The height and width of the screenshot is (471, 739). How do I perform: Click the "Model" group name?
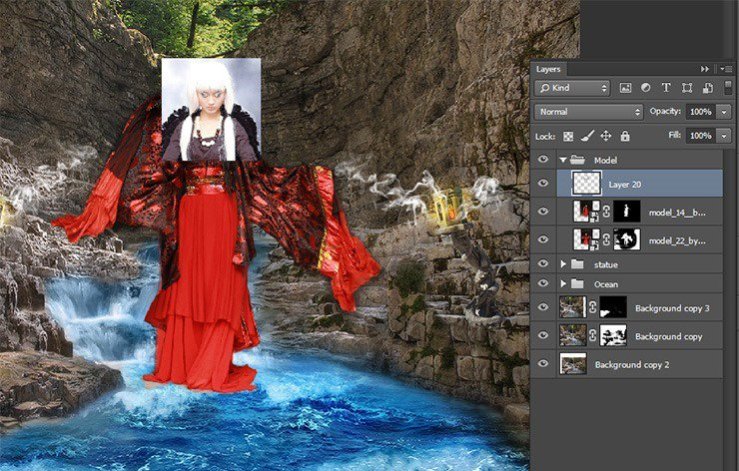605,160
